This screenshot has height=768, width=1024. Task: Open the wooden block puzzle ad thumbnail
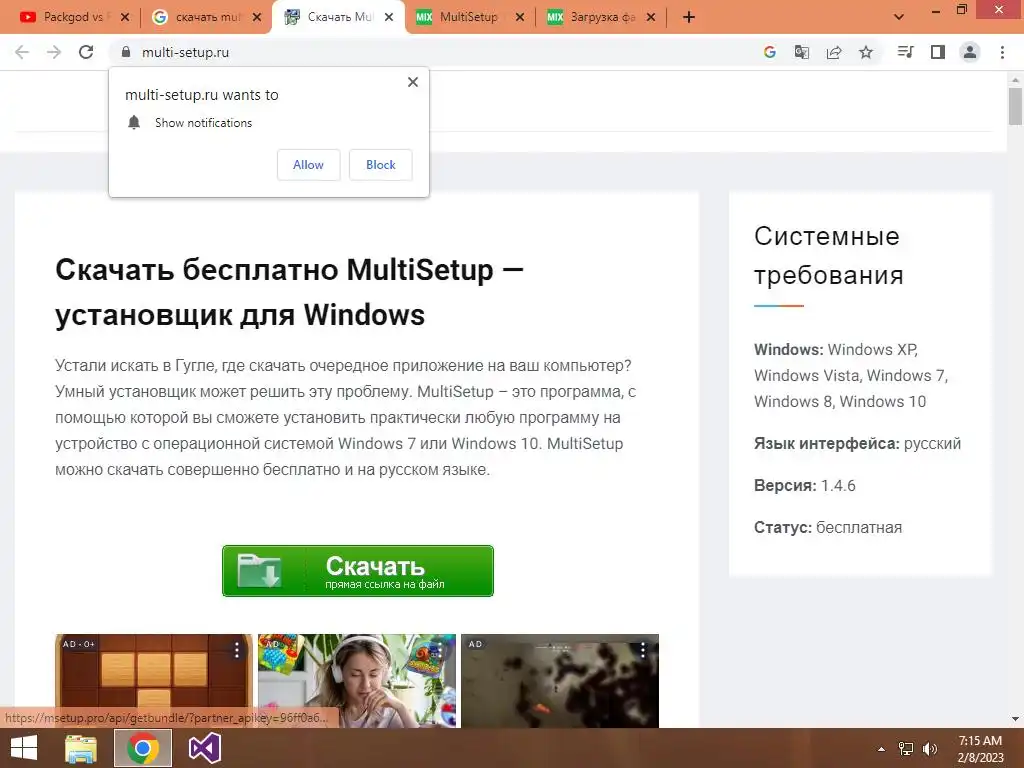(x=153, y=680)
